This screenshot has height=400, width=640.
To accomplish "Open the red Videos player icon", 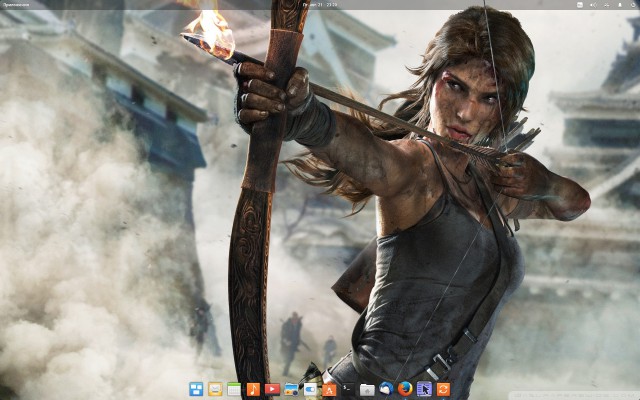I will 272,389.
